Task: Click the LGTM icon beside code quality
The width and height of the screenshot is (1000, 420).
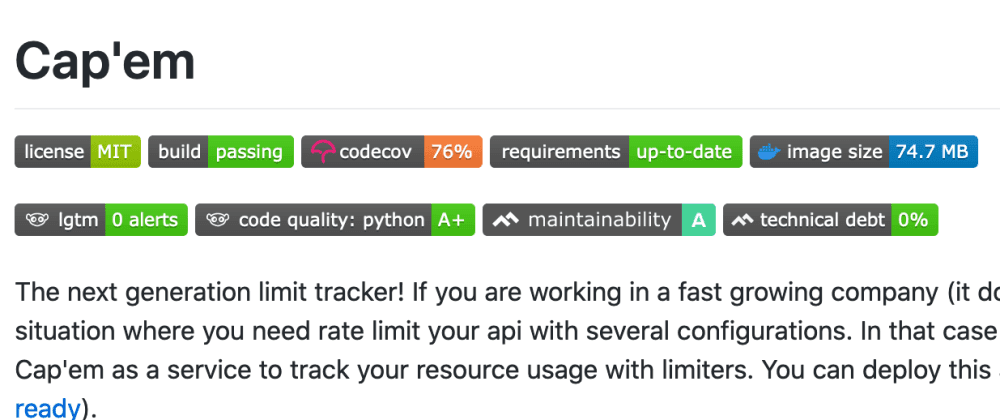Action: [x=217, y=220]
